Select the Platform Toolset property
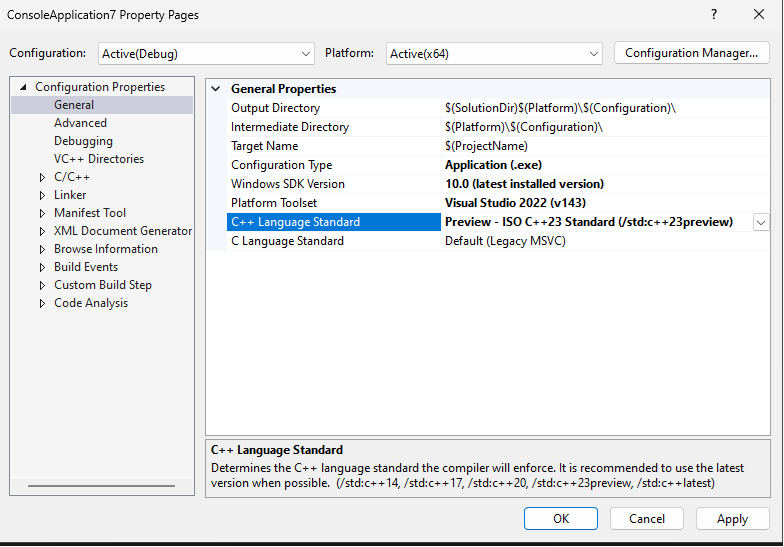This screenshot has height=547, width=784. click(x=274, y=203)
